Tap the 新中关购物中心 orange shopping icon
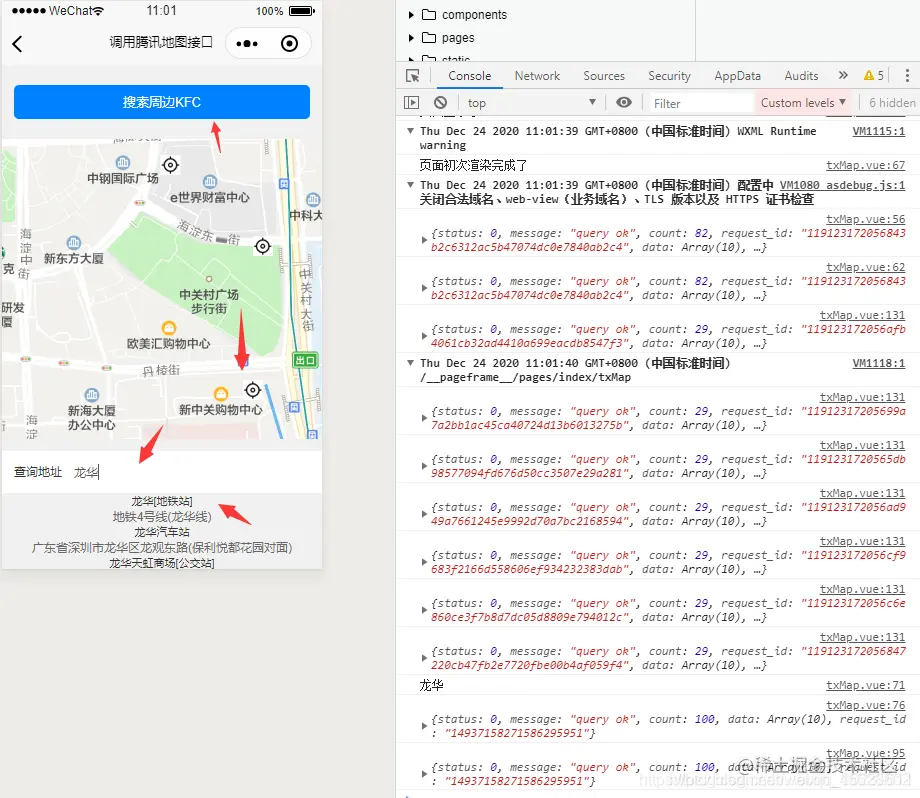This screenshot has width=920, height=798. pos(221,394)
